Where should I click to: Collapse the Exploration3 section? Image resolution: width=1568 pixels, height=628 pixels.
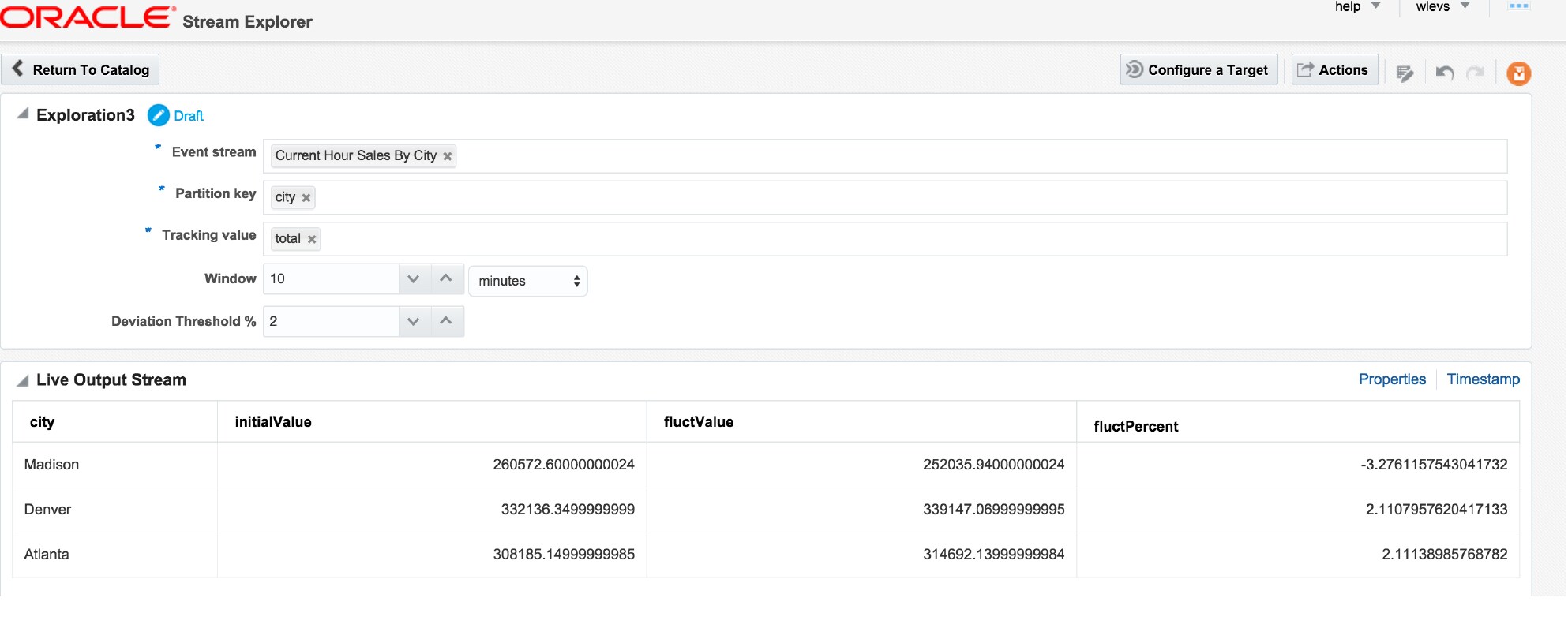[23, 114]
